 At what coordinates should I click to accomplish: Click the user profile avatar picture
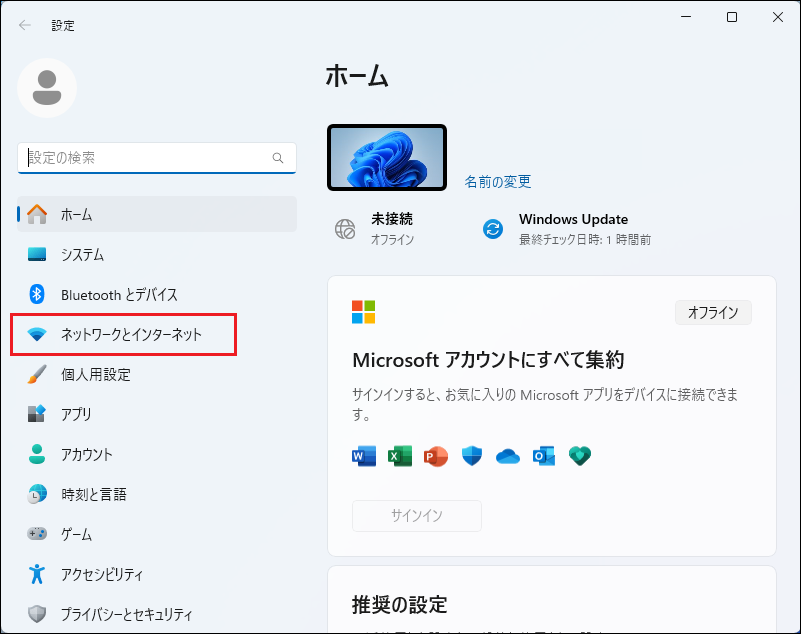47,88
